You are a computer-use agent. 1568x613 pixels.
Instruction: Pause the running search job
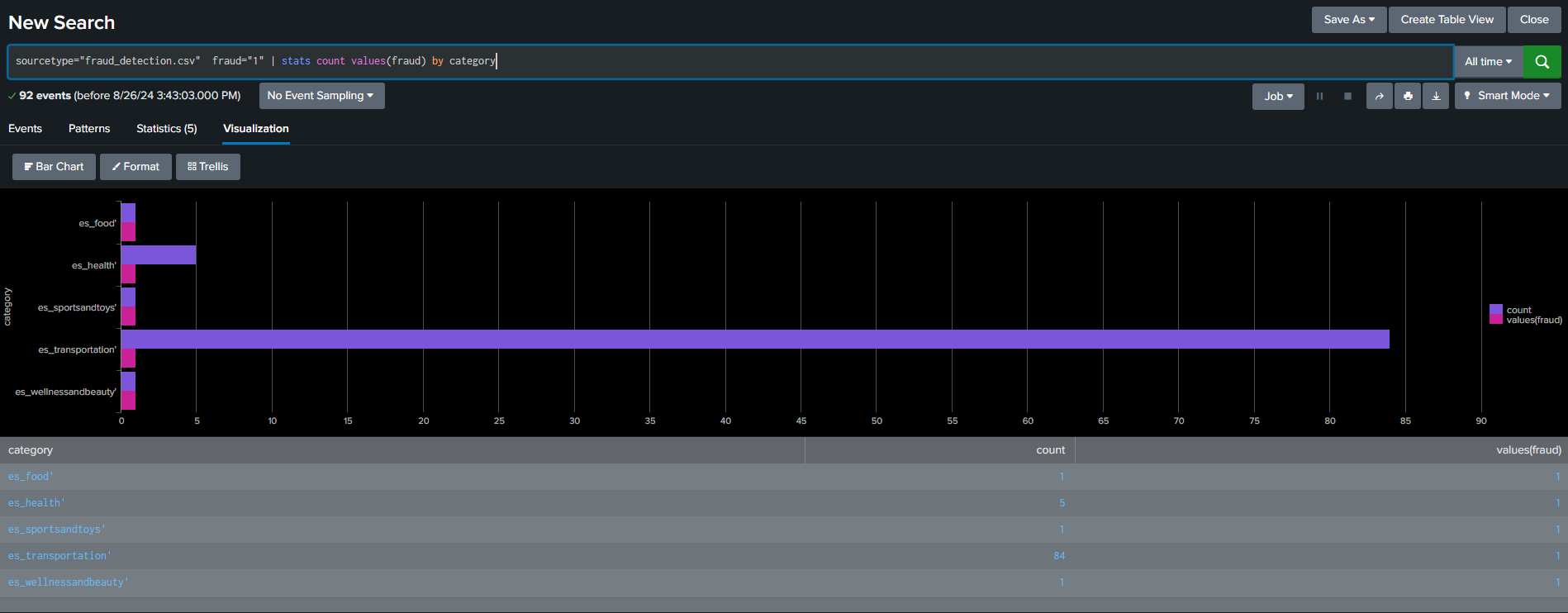(x=1319, y=97)
